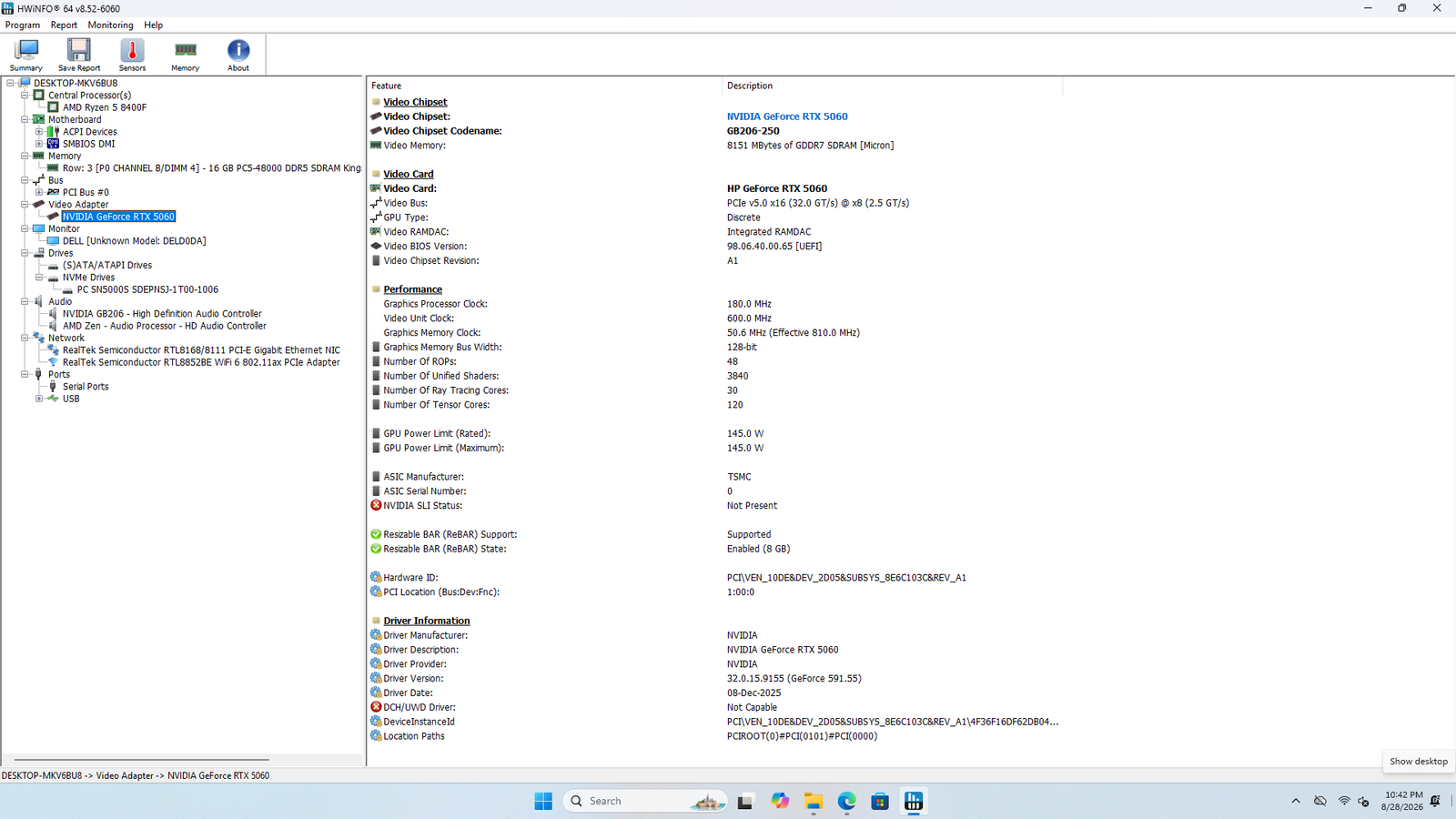Viewport: 1456px width, 819px height.
Task: Expand the SMBIOS DMI node
Action: pos(39,144)
